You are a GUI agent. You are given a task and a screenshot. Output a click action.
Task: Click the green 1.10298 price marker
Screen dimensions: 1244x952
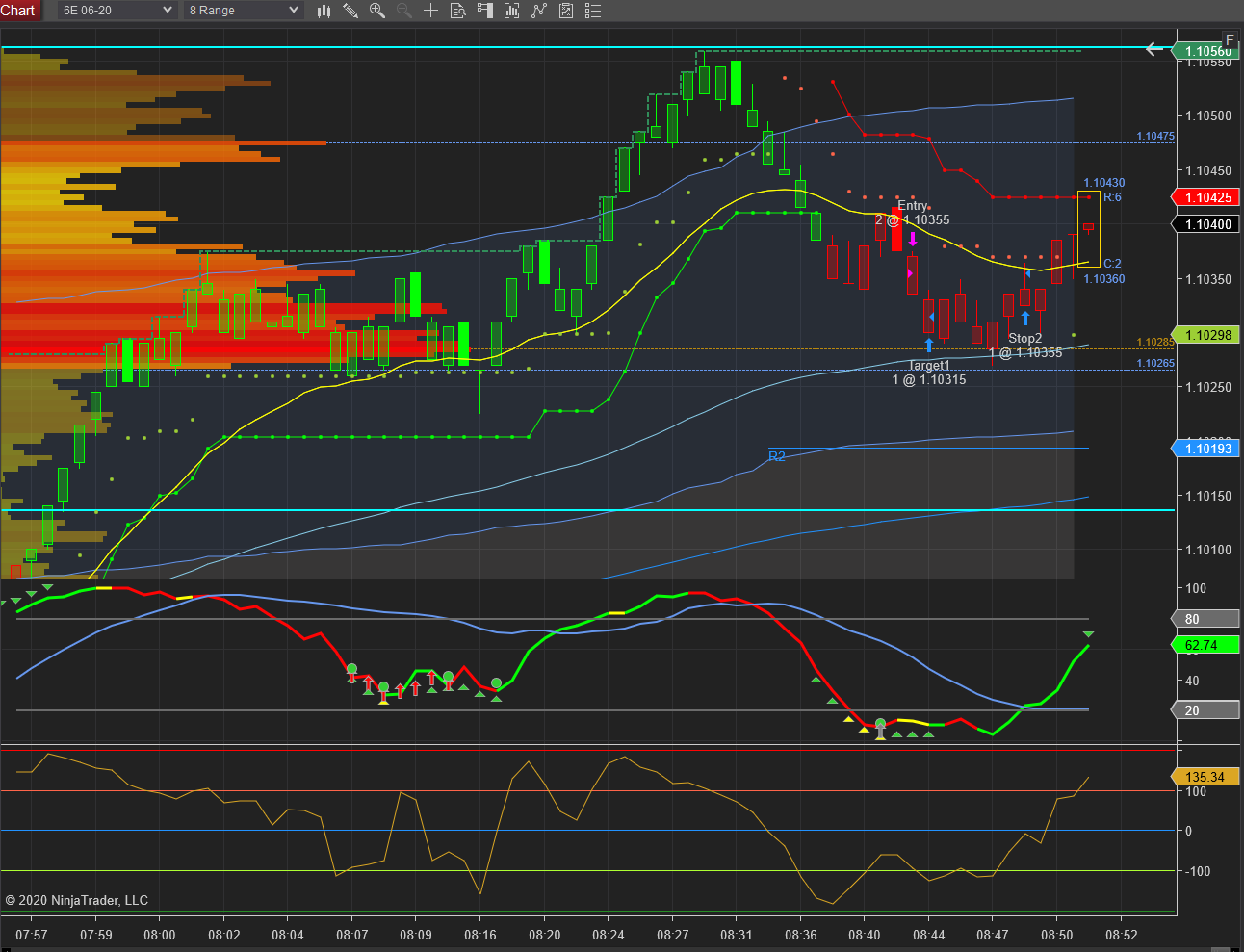(1205, 335)
